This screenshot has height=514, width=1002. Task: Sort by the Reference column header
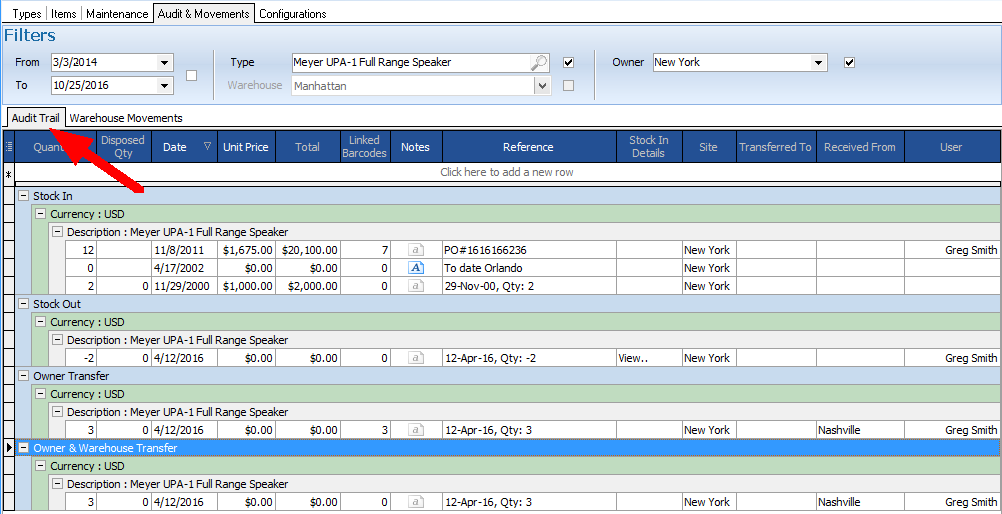click(528, 147)
